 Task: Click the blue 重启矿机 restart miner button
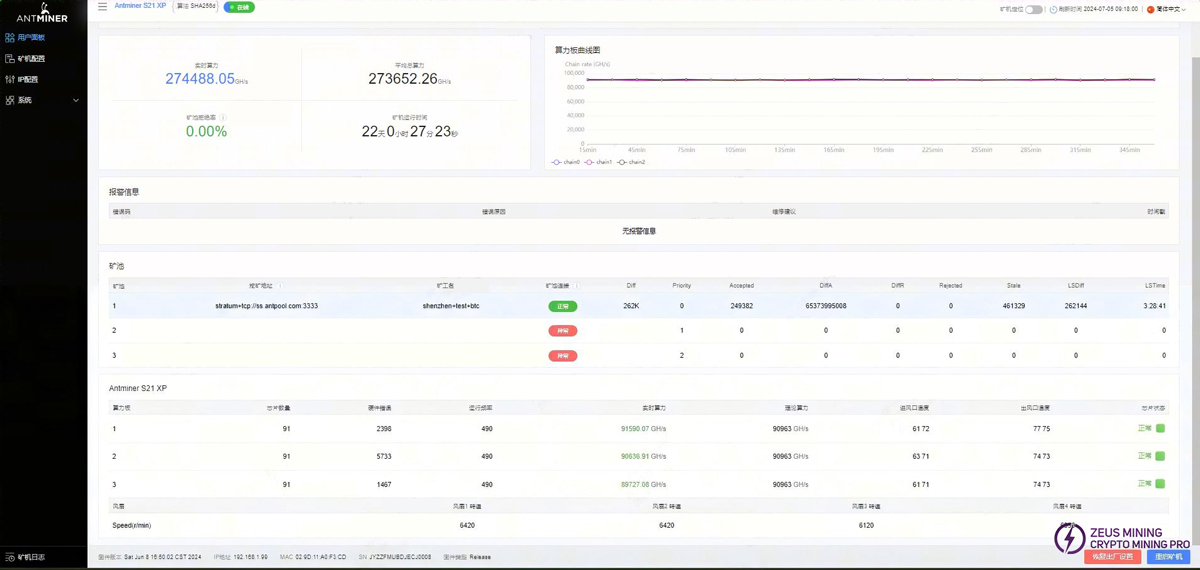[x=1168, y=557]
